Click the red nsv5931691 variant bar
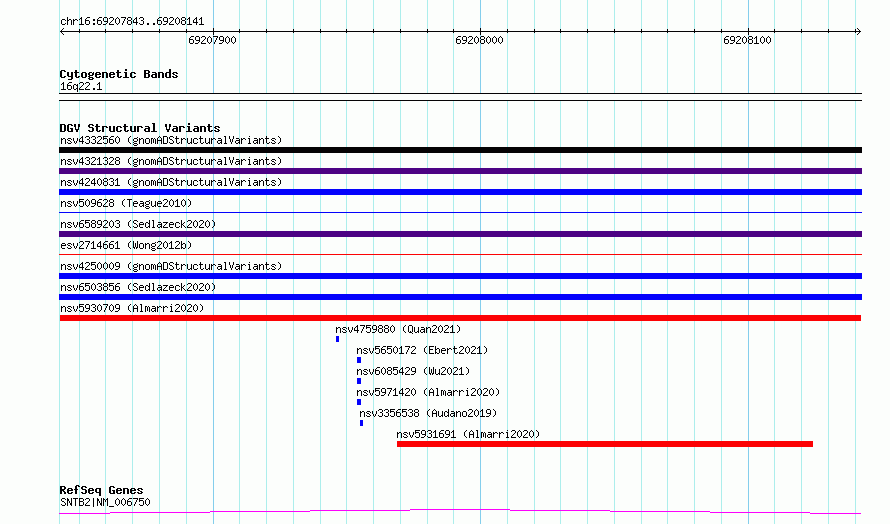This screenshot has height=524, width=890. (x=605, y=444)
